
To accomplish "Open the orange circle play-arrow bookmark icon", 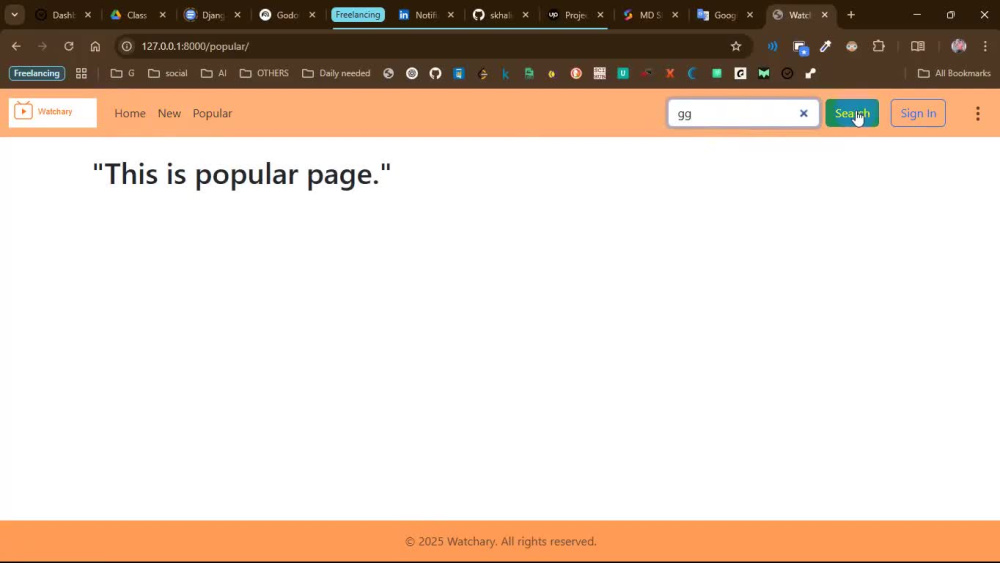I will pos(576,73).
